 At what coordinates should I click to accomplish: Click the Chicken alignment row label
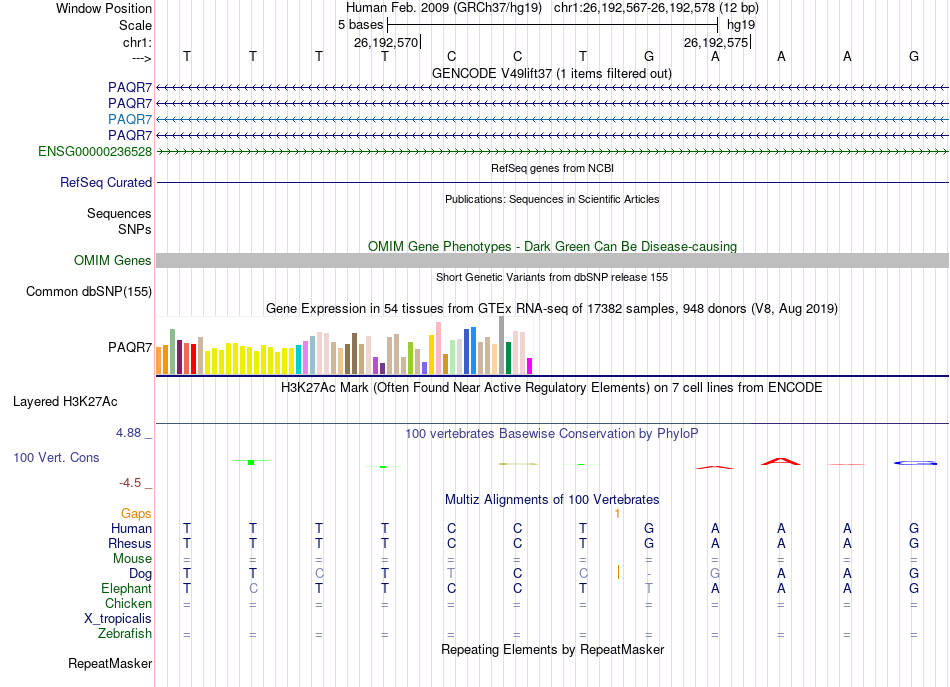point(128,603)
